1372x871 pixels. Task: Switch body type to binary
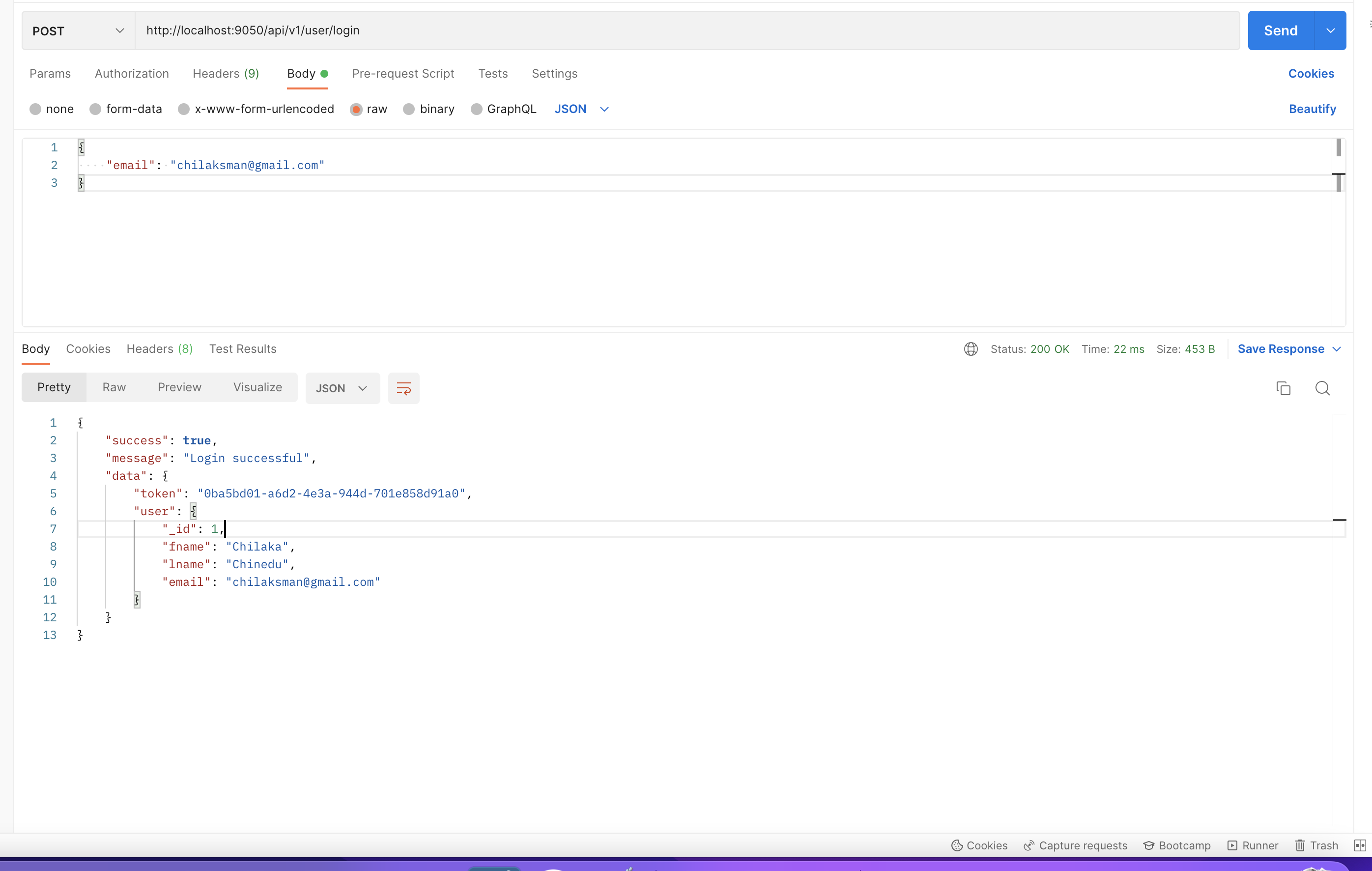(x=429, y=109)
